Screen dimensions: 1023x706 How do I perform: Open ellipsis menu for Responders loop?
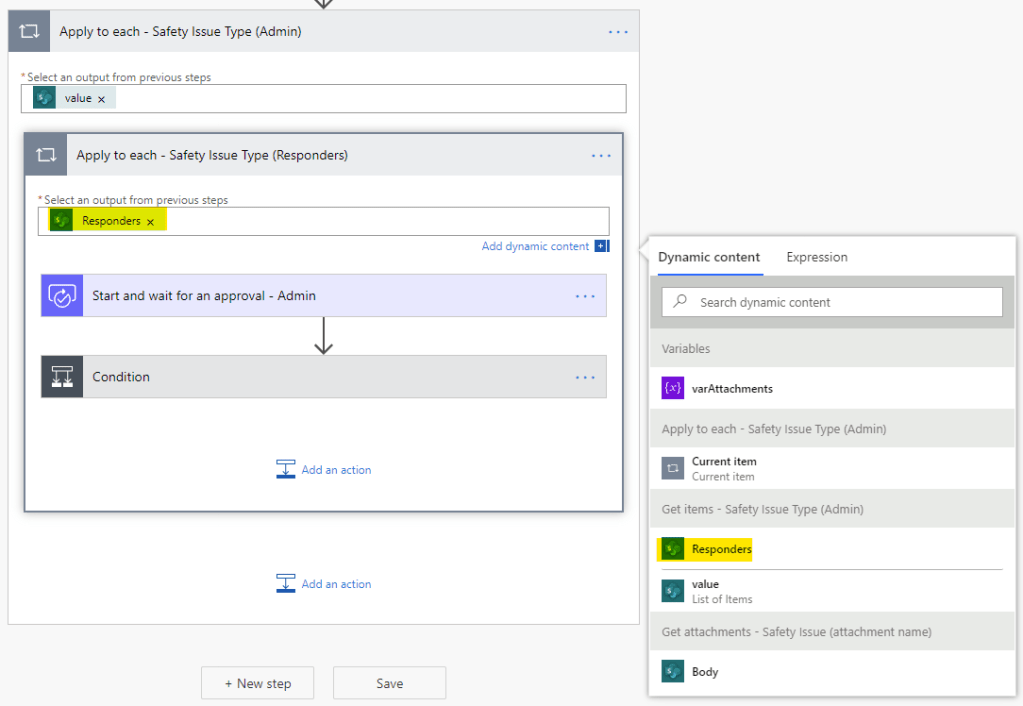600,156
